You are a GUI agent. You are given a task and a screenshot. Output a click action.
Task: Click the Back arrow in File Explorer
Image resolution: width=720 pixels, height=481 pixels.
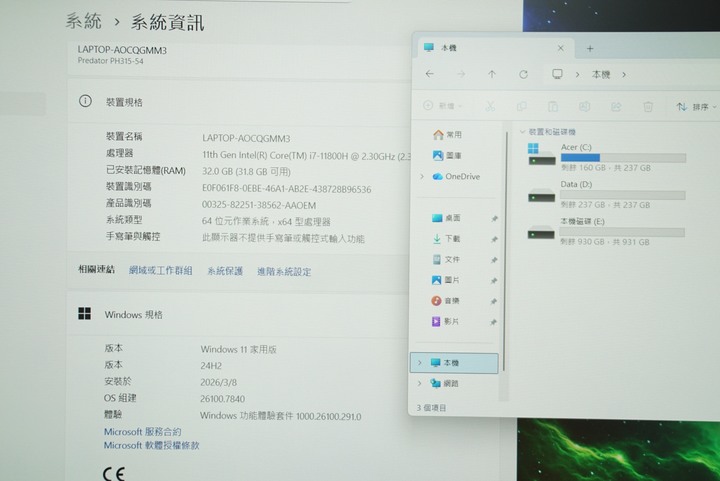point(429,74)
